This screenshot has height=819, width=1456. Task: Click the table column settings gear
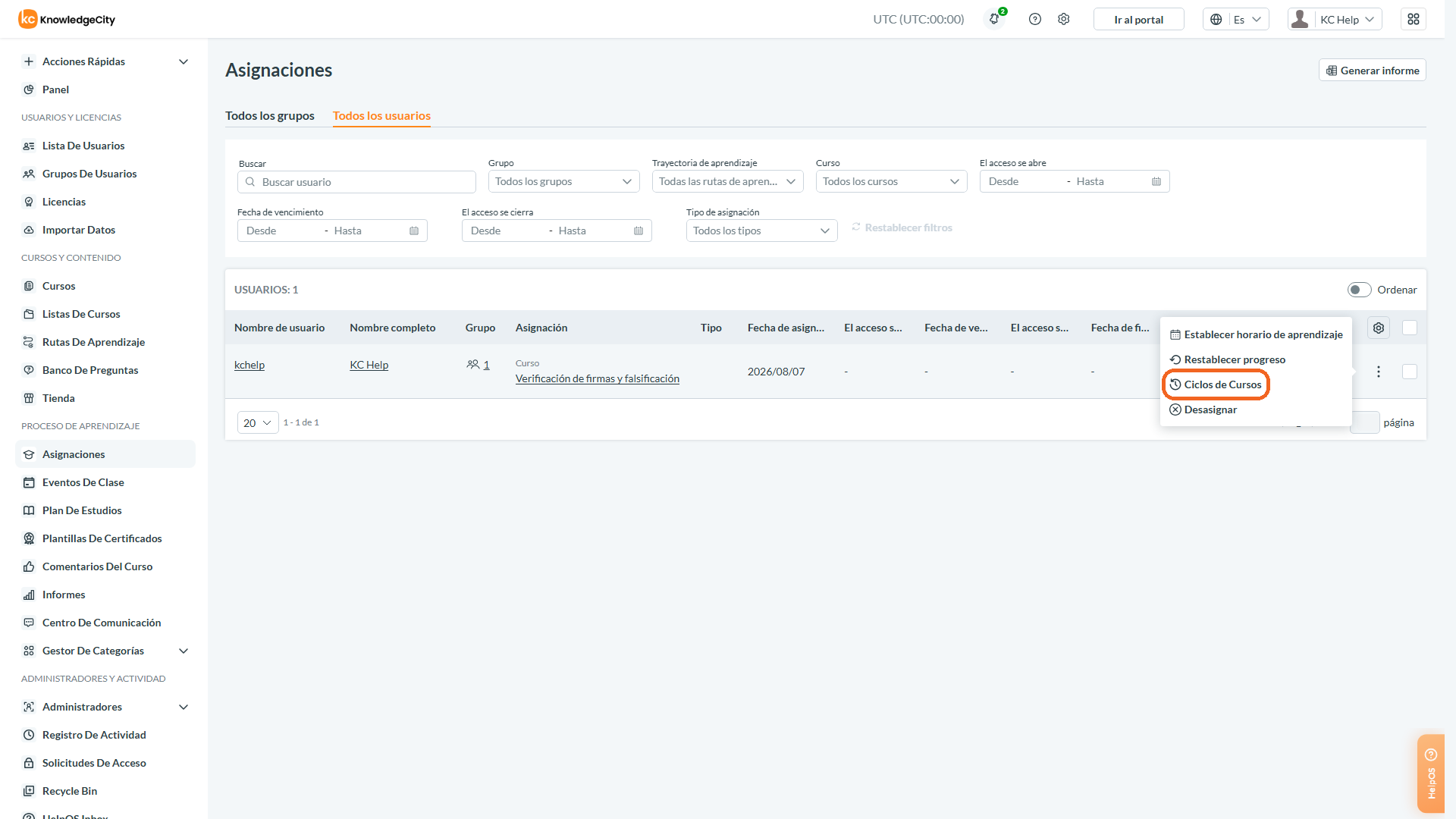[1379, 328]
